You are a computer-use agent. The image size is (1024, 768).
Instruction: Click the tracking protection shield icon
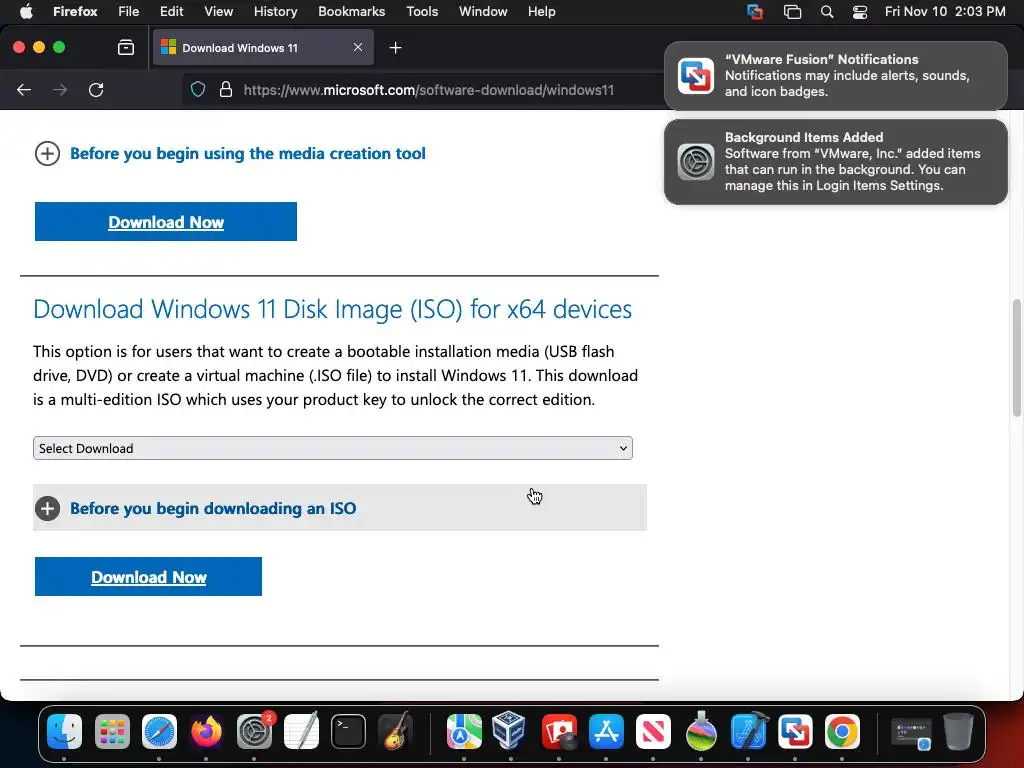pyautogui.click(x=198, y=89)
